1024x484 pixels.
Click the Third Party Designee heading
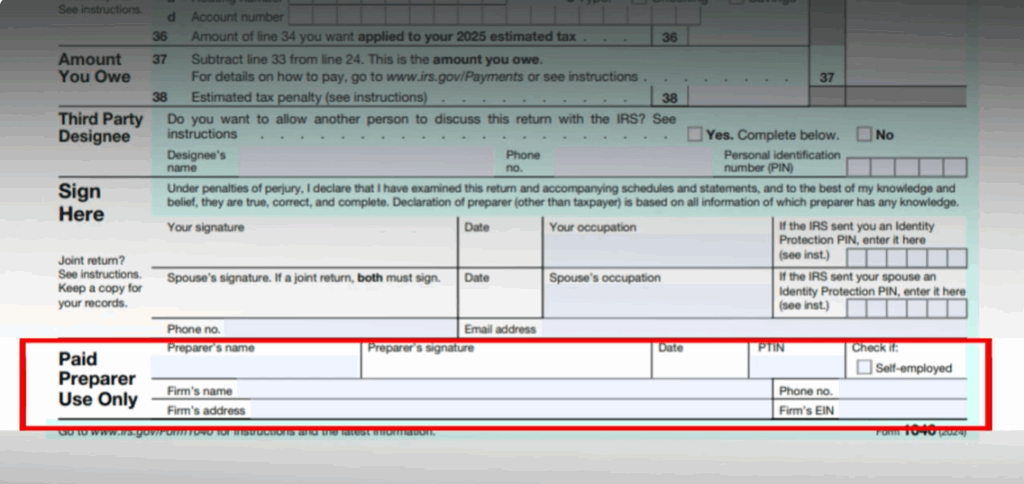coord(101,127)
